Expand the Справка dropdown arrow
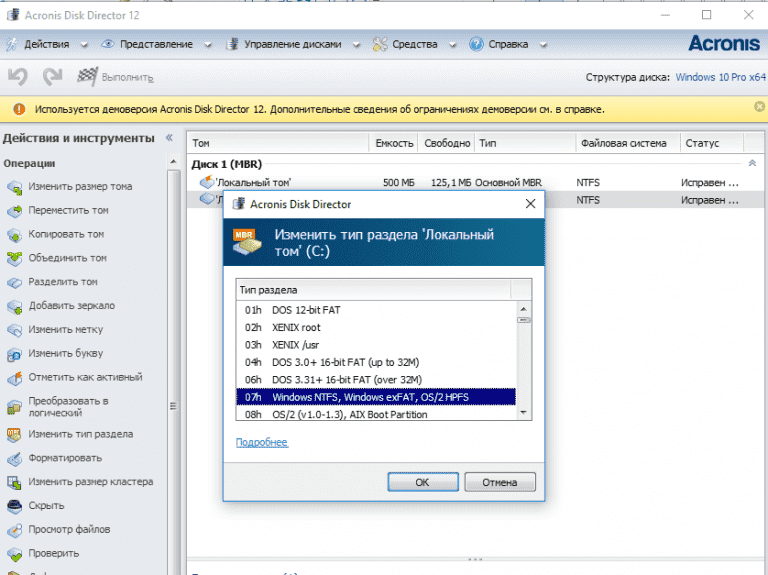 [x=543, y=45]
